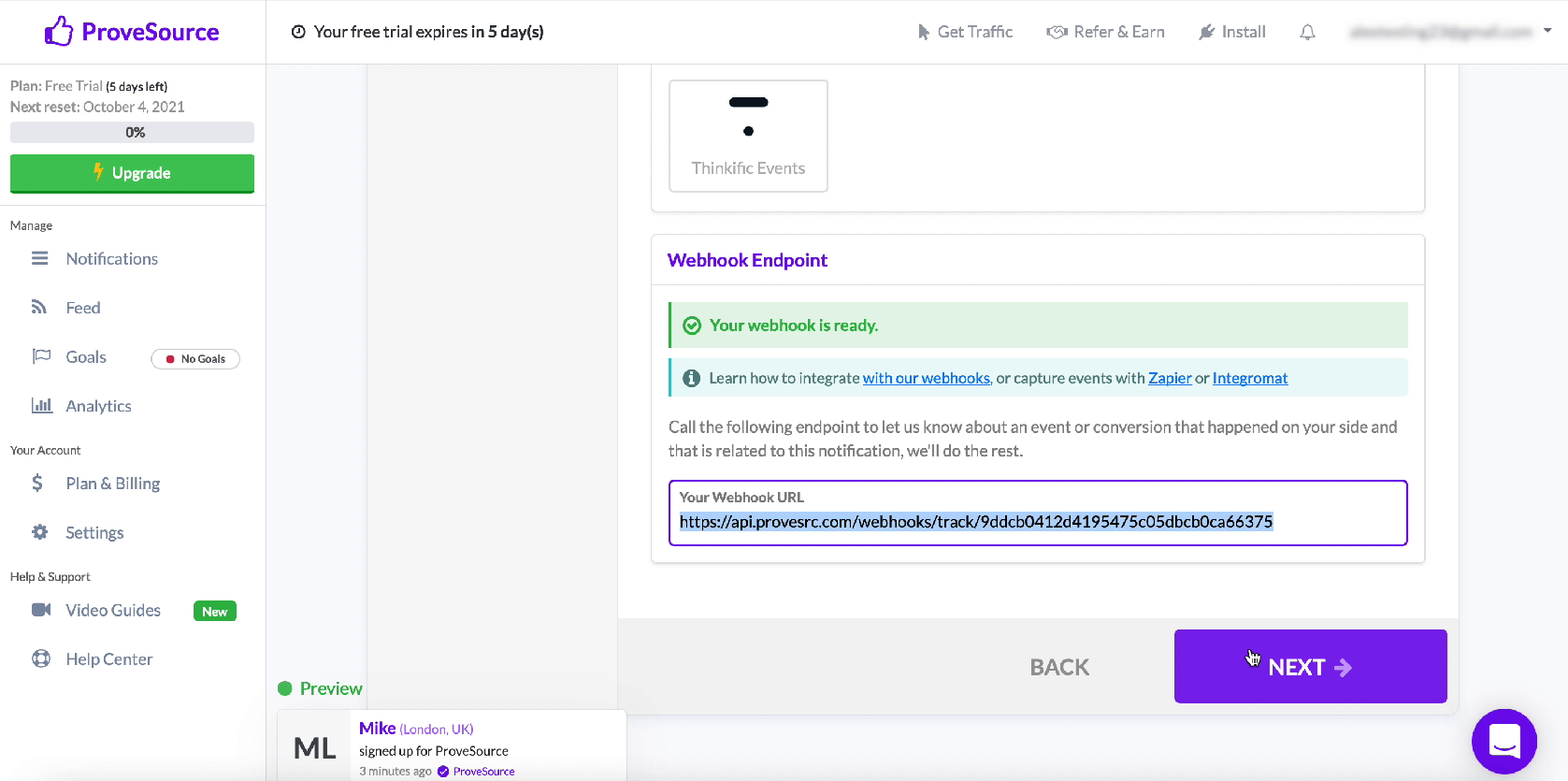Click the Video Guides camera icon
This screenshot has height=781, width=1568.
coord(41,610)
